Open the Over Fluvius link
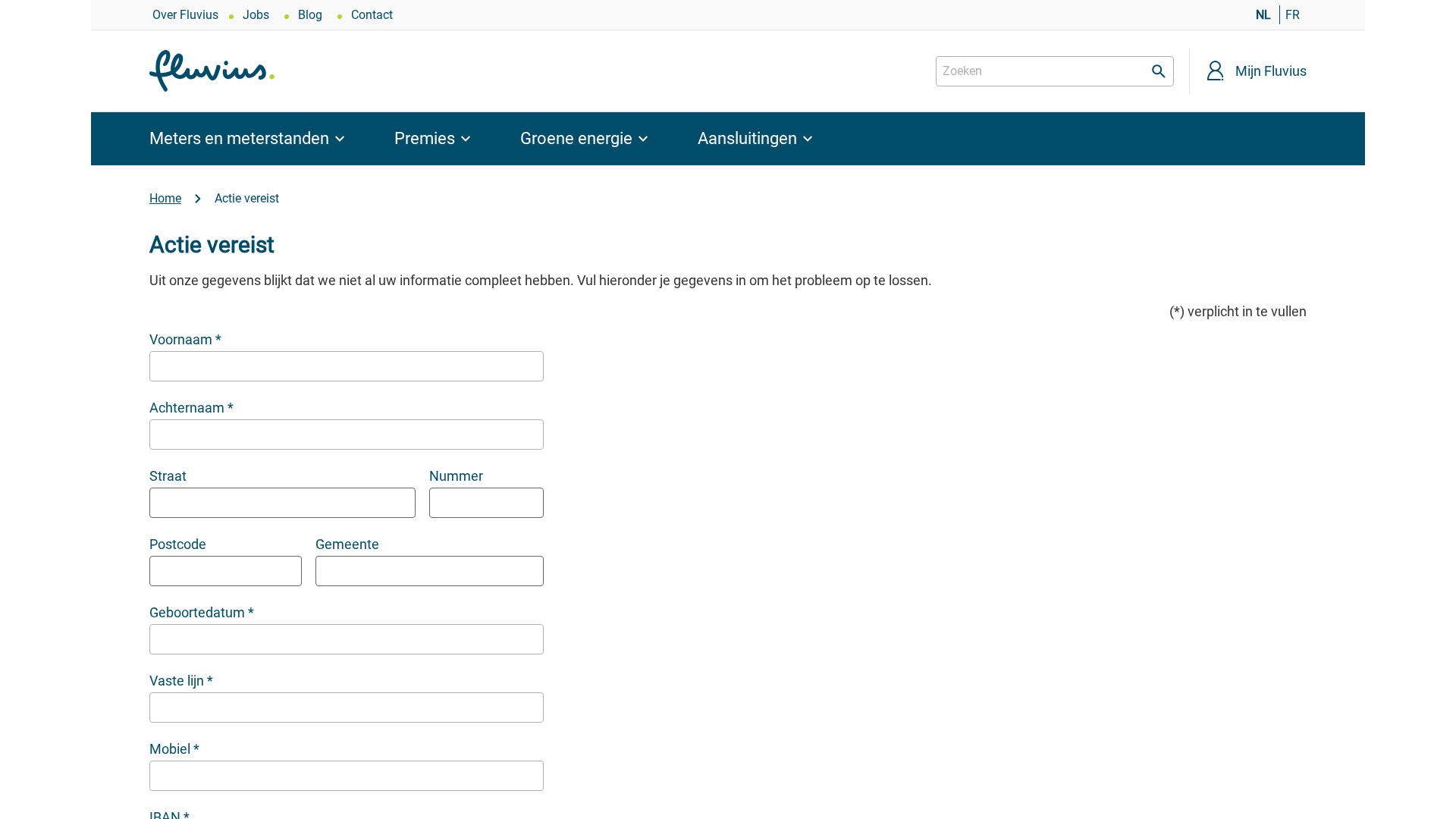Screen dimensions: 1456x819 click(x=185, y=15)
